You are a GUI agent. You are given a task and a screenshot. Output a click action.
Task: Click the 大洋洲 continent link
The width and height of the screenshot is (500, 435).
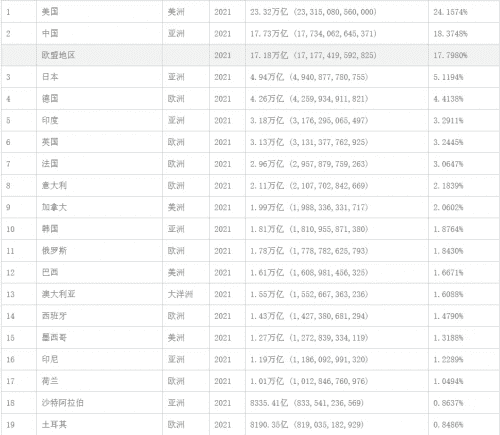coord(180,294)
